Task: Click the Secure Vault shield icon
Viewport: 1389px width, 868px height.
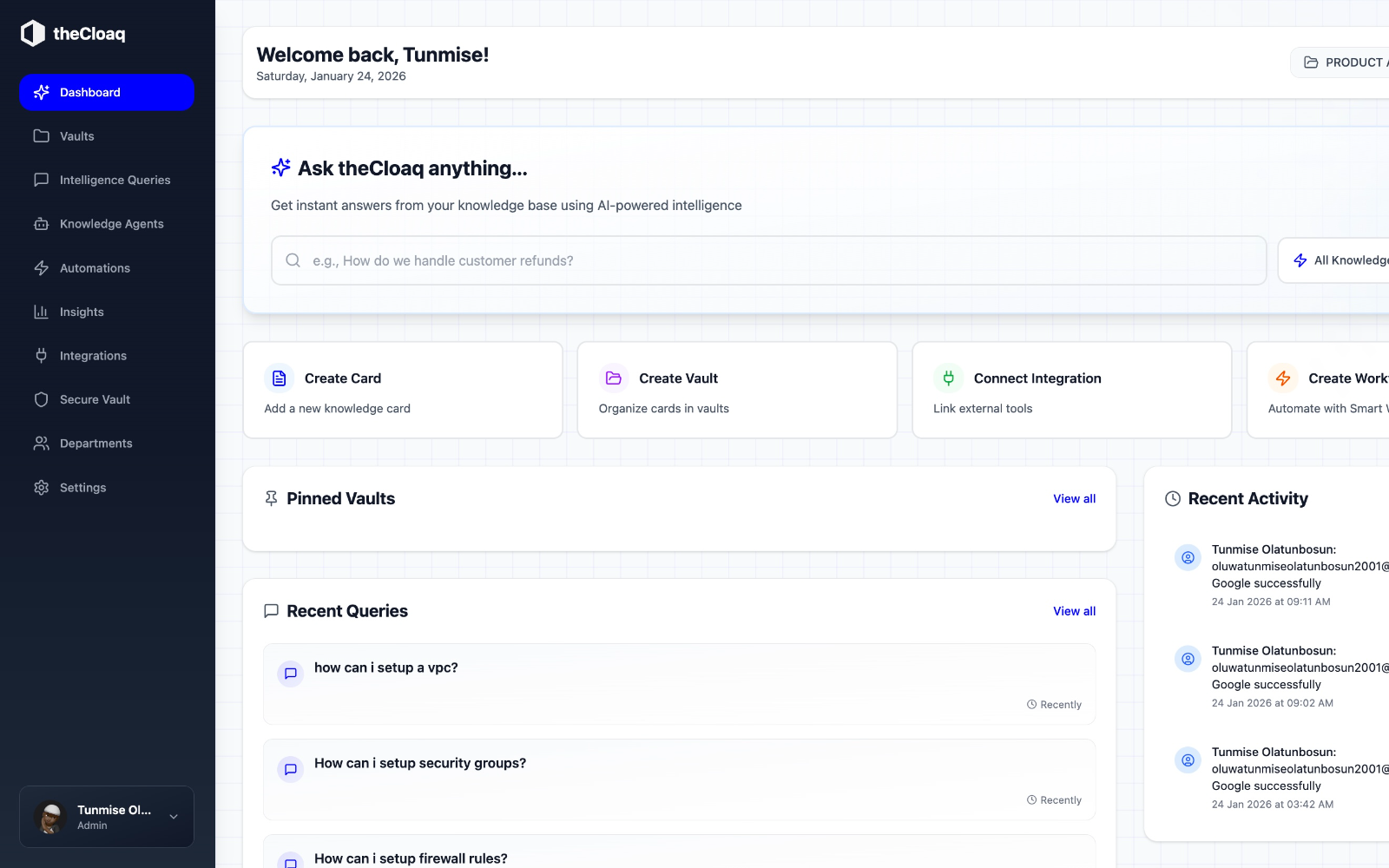Action: pyautogui.click(x=41, y=399)
